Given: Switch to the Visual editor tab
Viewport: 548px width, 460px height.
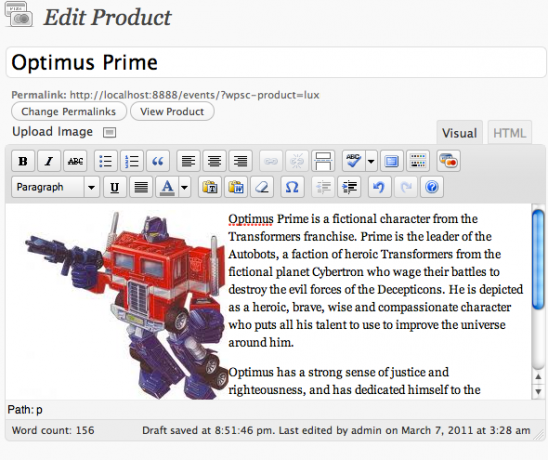Looking at the screenshot, I should pyautogui.click(x=459, y=133).
